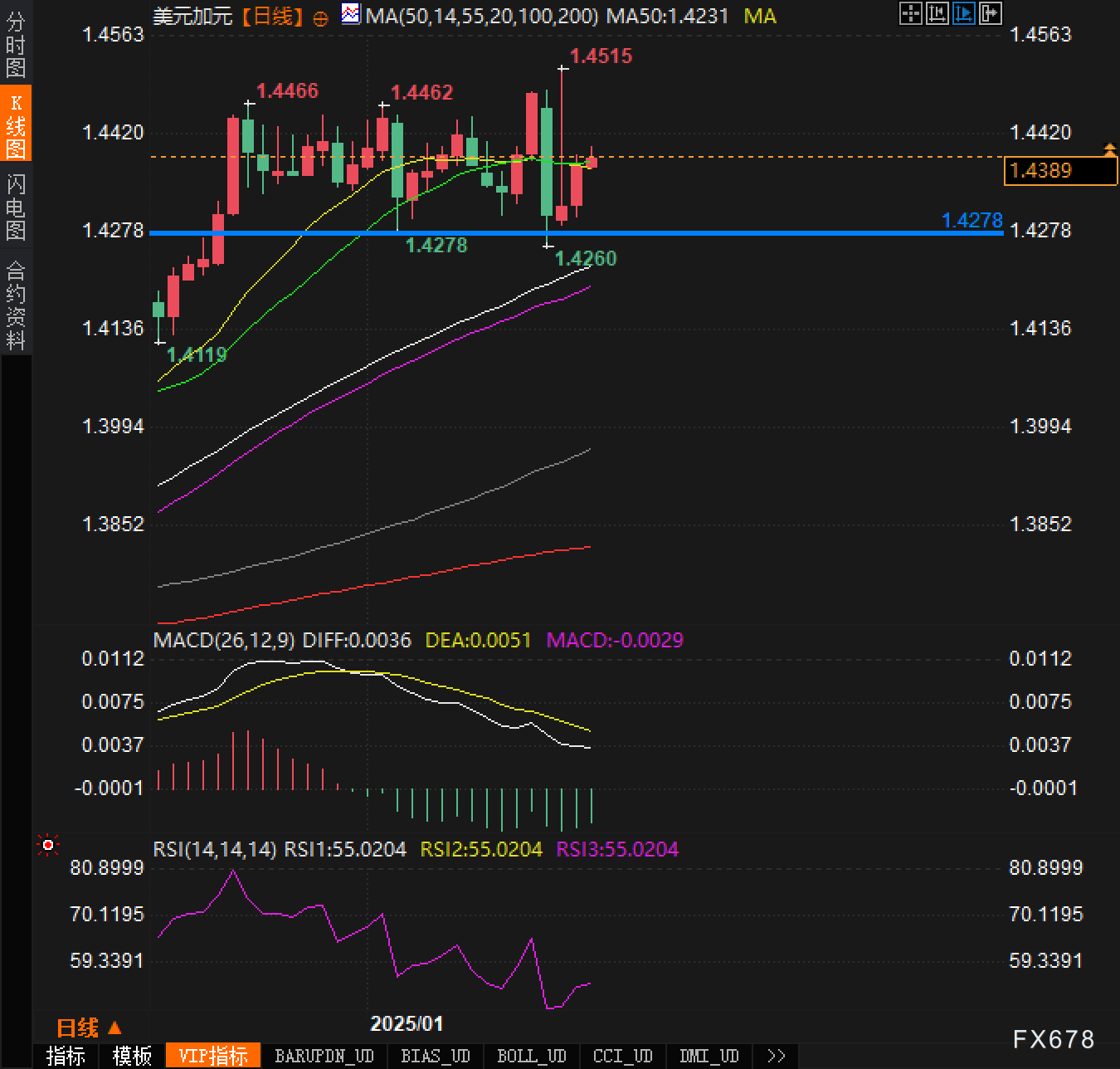Viewport: 1120px width, 1069px height.
Task: Open the yellow MA indicator selector
Action: [x=759, y=16]
